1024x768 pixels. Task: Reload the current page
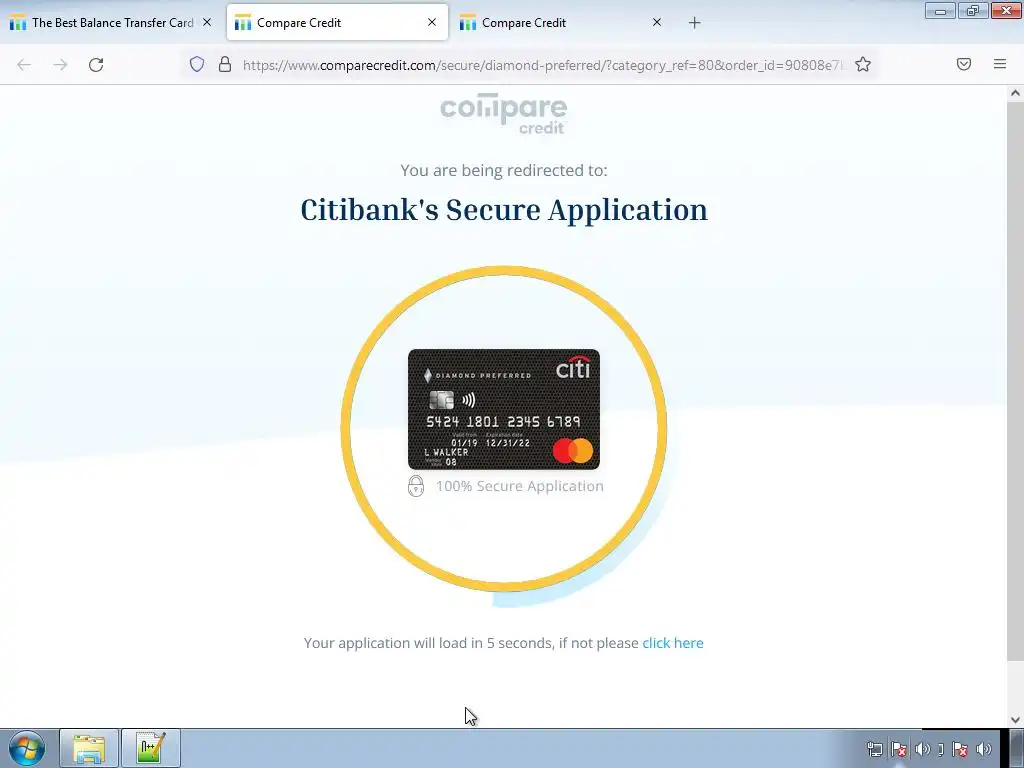[x=96, y=65]
